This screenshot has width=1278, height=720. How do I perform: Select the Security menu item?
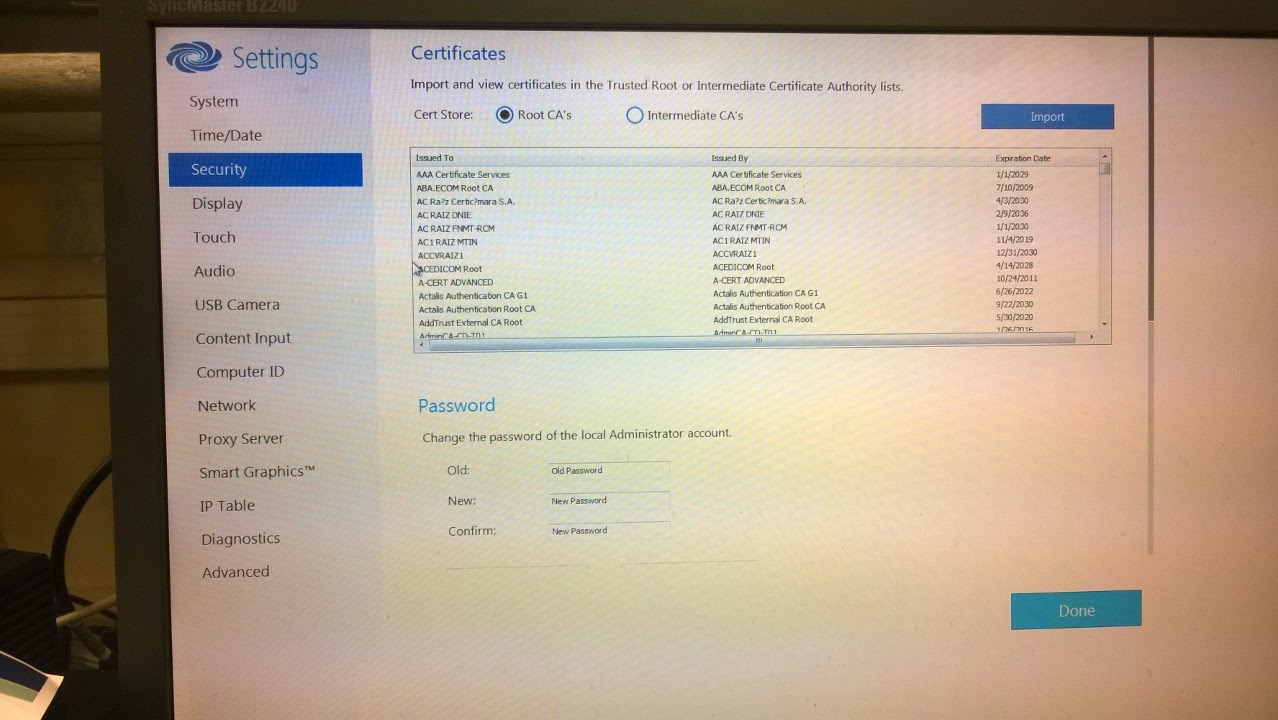(265, 169)
